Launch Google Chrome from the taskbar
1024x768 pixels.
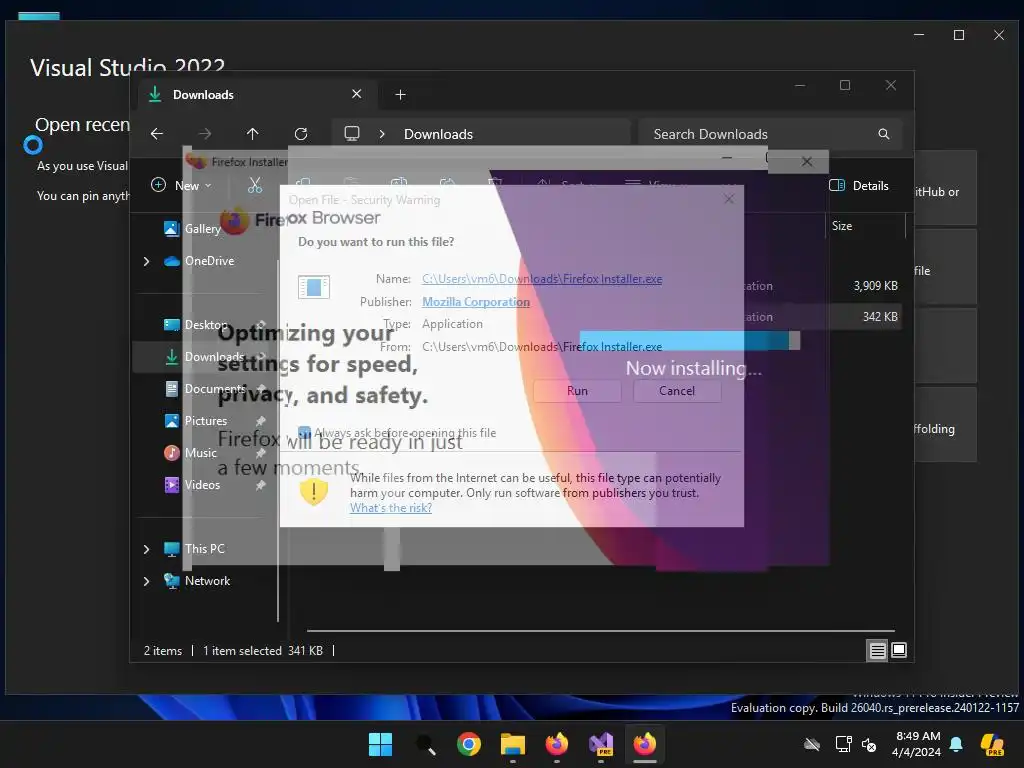[469, 744]
